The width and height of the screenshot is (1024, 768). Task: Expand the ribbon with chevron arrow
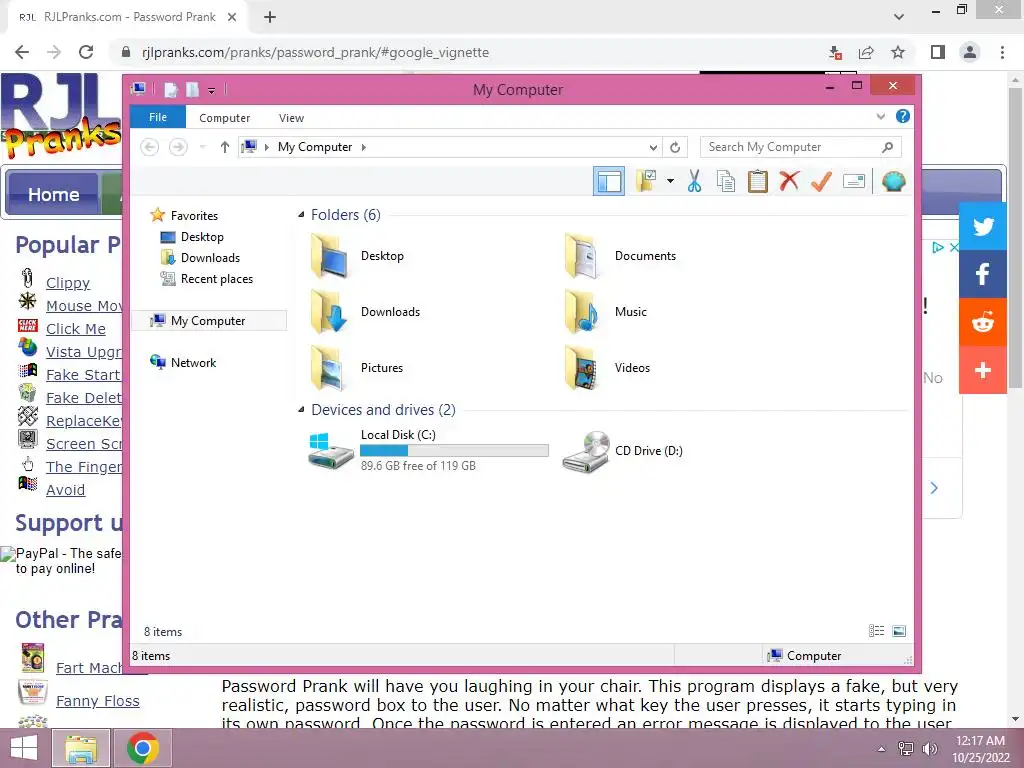[x=880, y=117]
